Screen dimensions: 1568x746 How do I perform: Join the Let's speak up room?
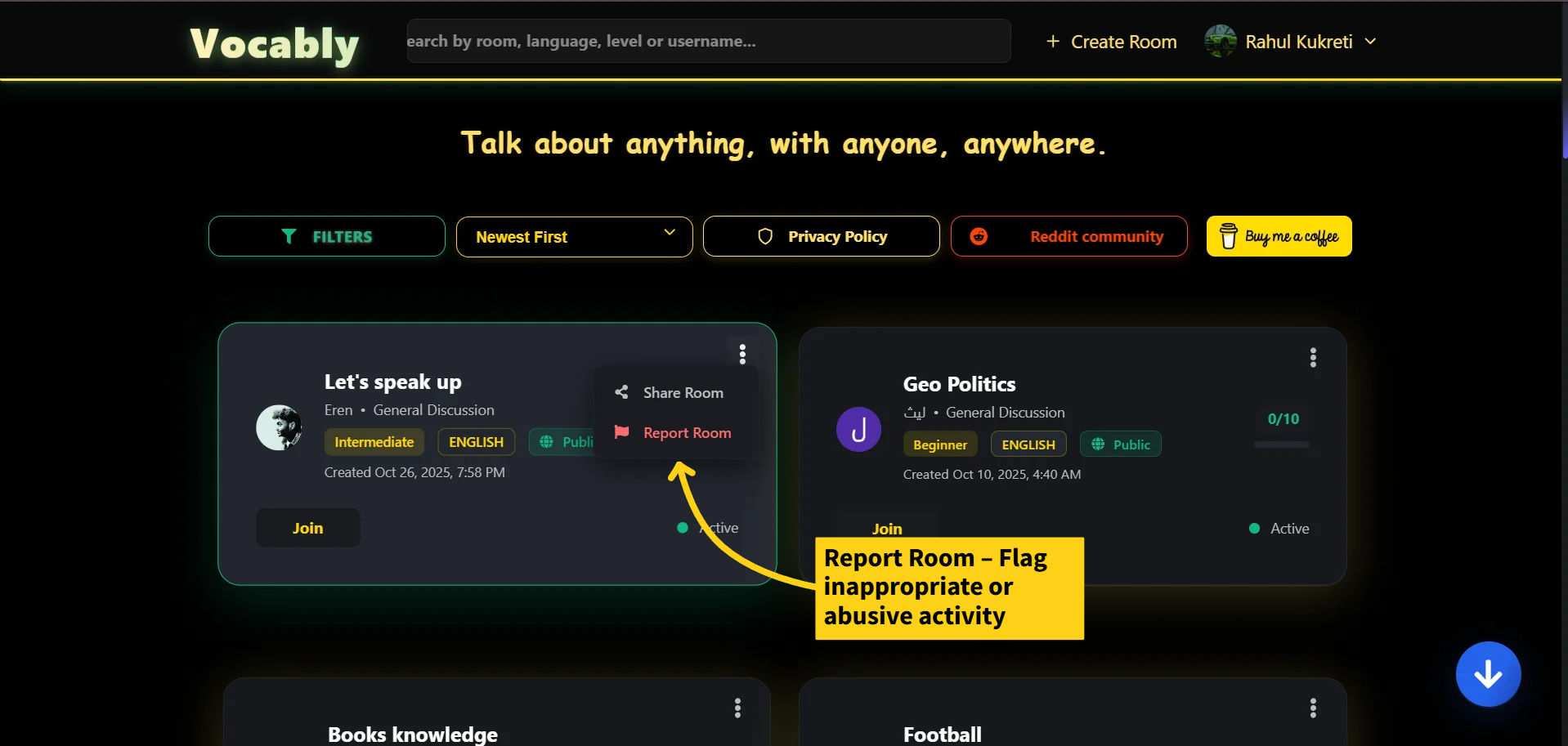307,527
